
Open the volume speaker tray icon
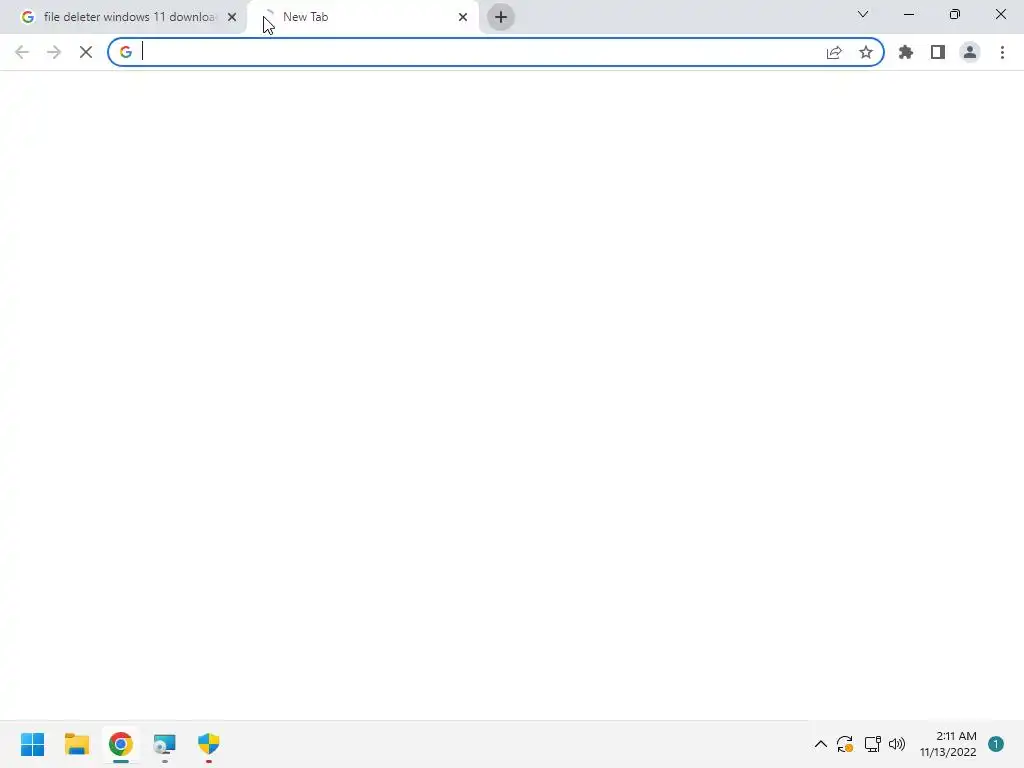pos(897,744)
